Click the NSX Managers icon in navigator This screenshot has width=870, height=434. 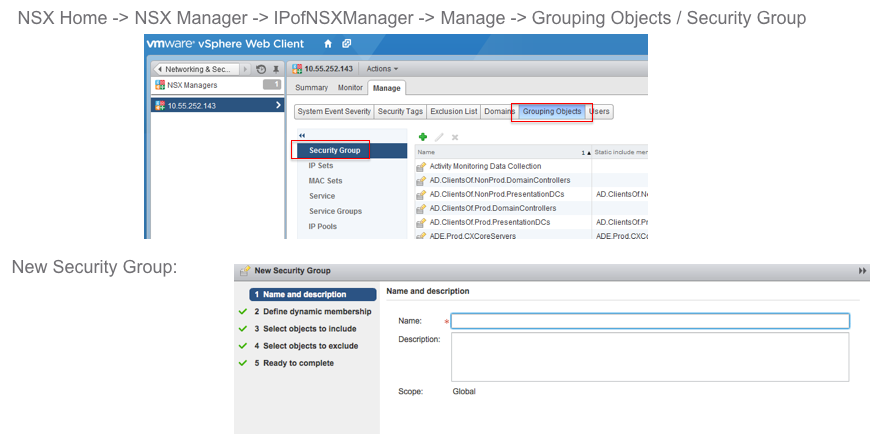click(160, 85)
